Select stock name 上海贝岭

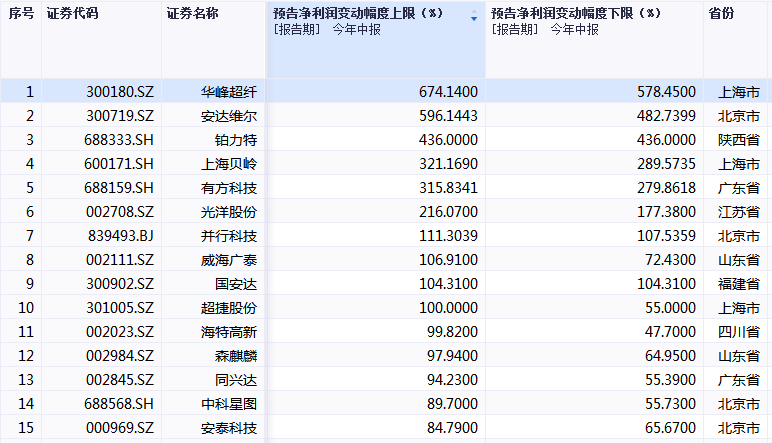[229, 163]
